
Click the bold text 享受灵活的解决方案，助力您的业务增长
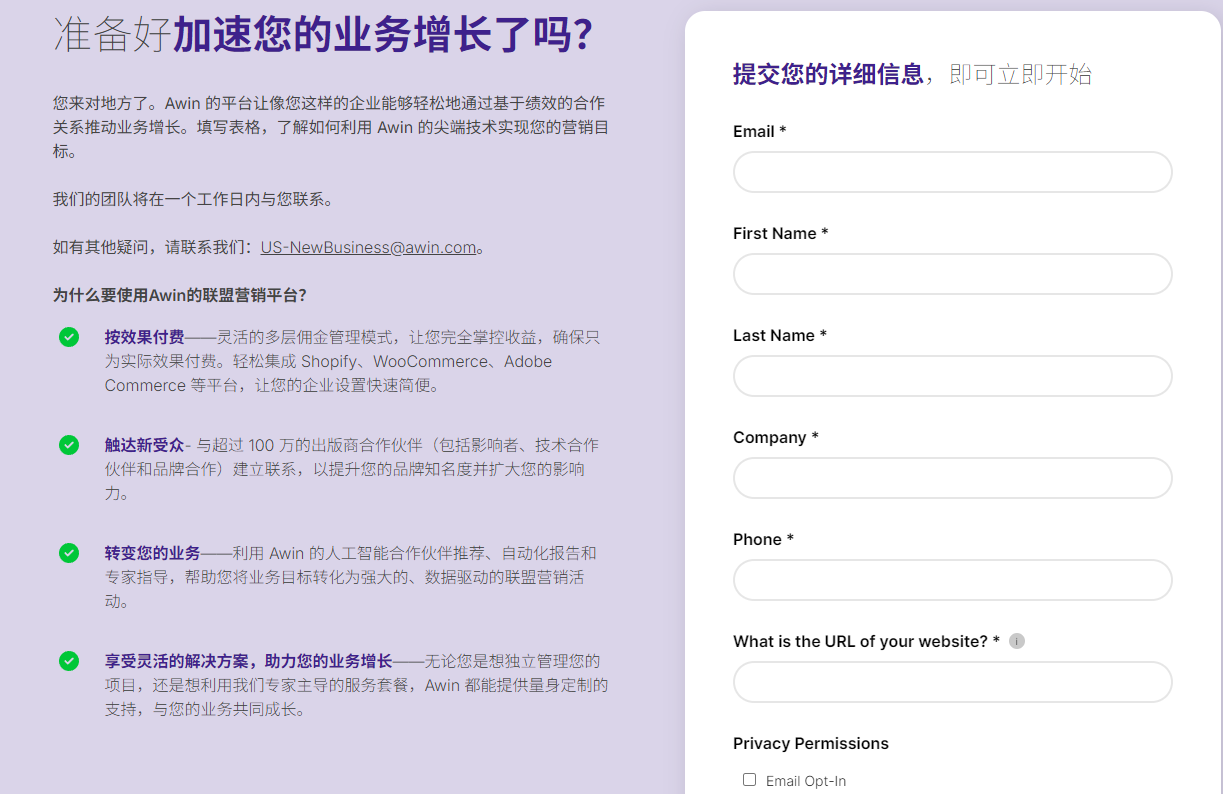[248, 661]
